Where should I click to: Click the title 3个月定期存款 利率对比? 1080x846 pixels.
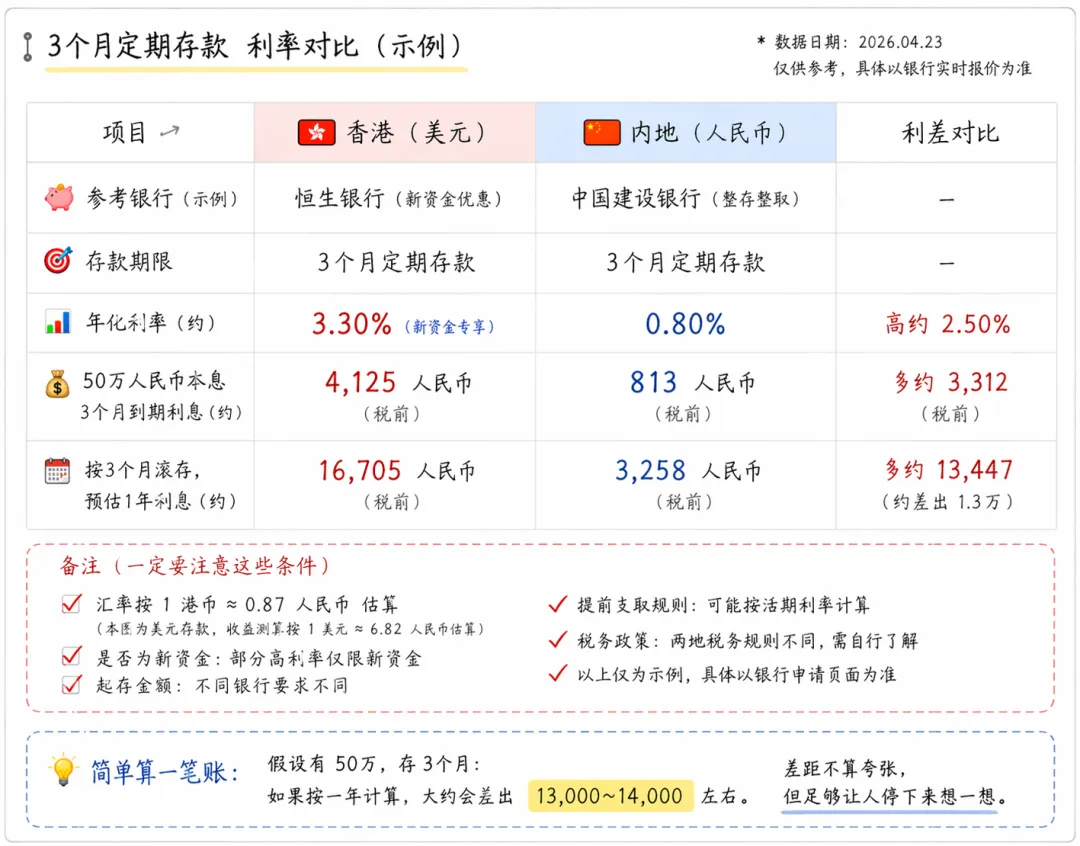pos(256,47)
